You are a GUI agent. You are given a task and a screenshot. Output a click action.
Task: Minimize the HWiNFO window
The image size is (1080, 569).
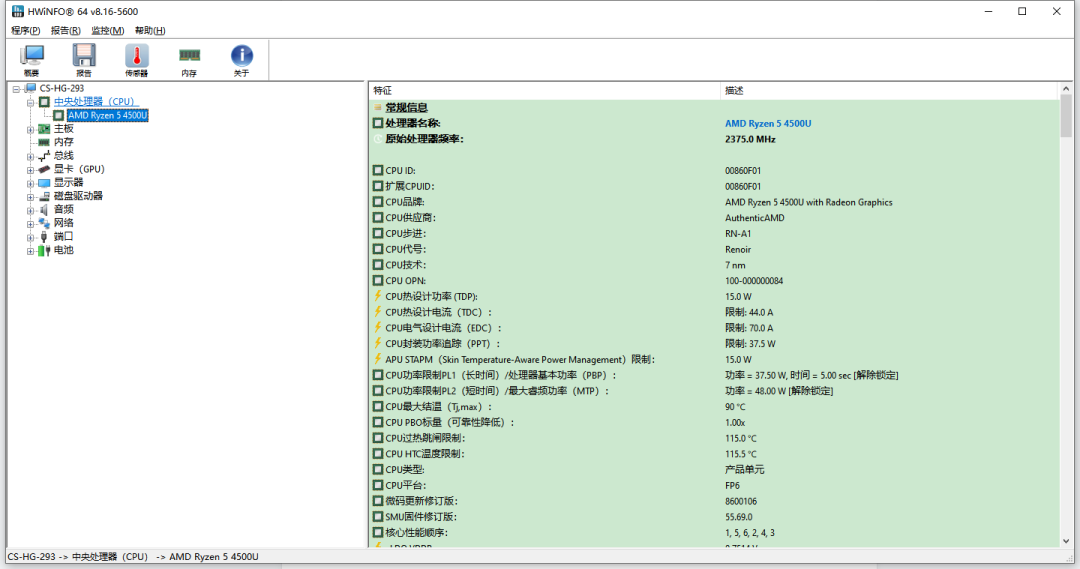[988, 11]
